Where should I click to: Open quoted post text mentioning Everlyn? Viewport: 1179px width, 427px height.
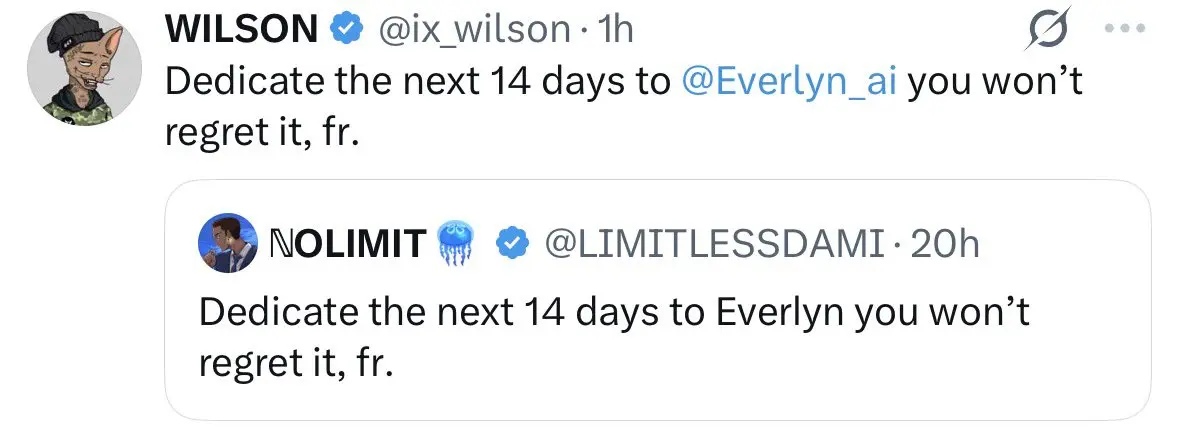pos(614,338)
